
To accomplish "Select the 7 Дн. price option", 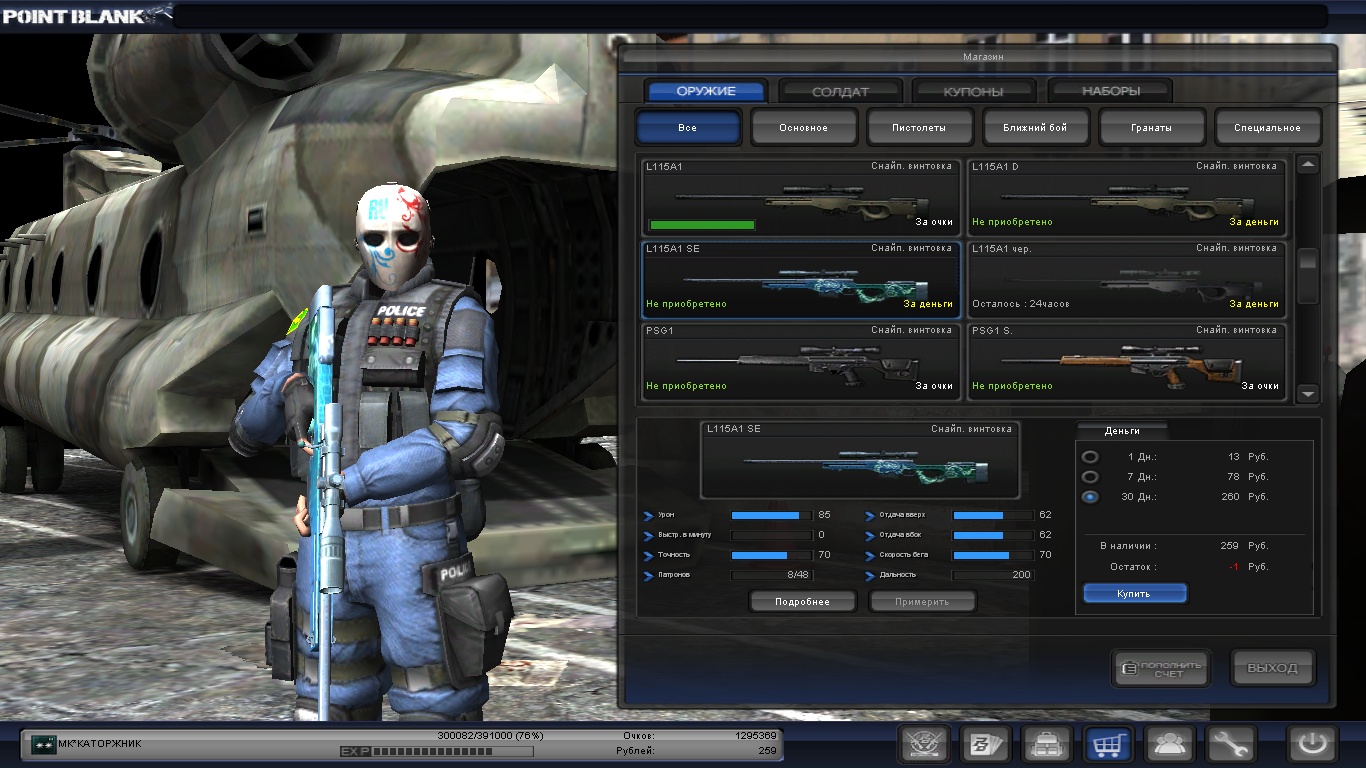I will point(1090,477).
